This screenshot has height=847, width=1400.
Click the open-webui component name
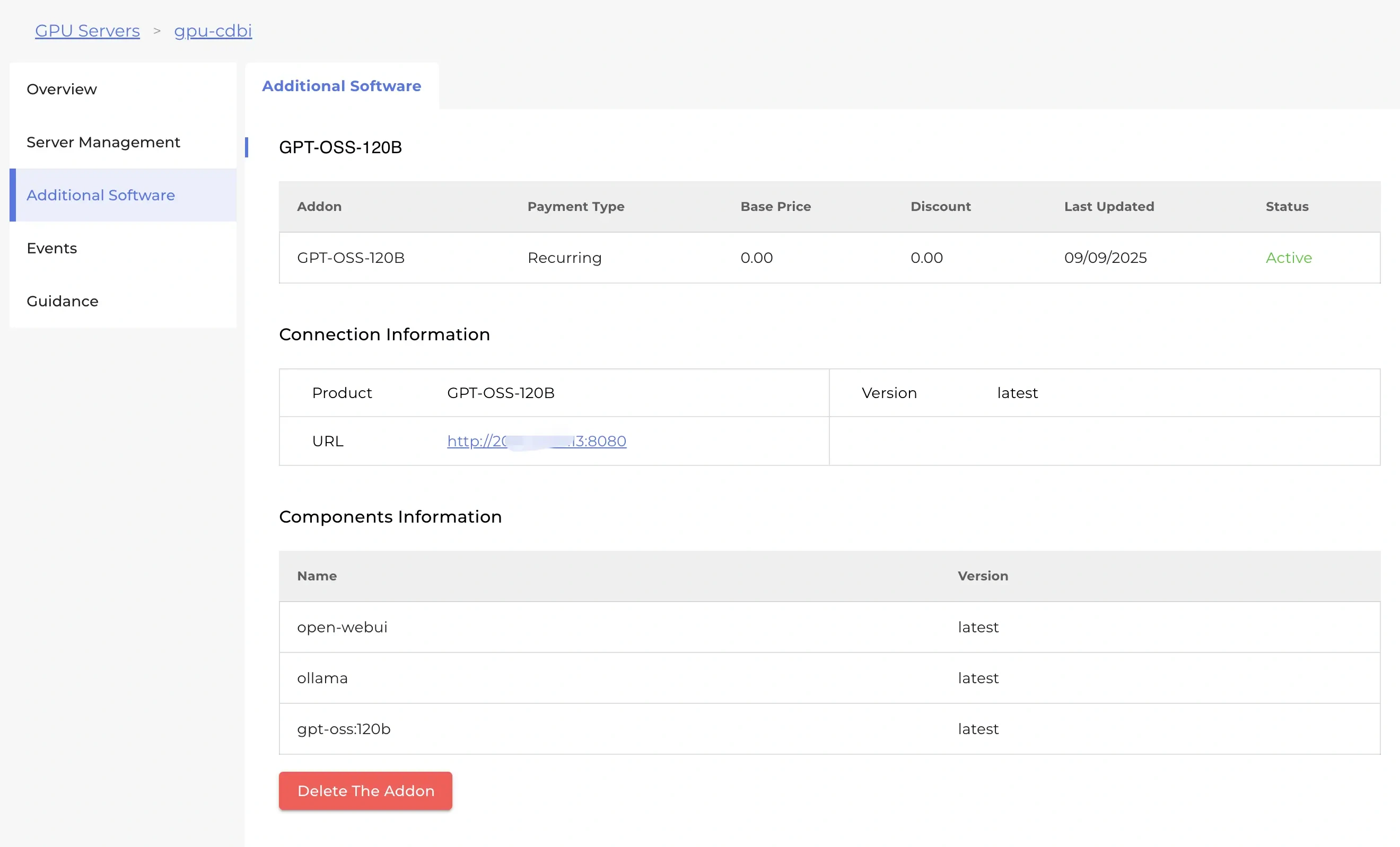[x=342, y=627]
